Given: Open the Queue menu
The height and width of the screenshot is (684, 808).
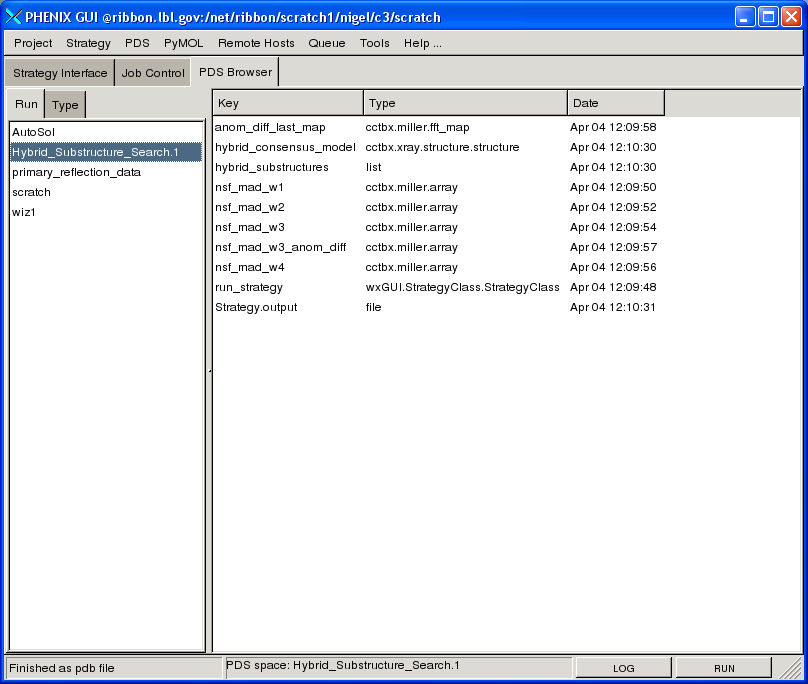Looking at the screenshot, I should coord(326,43).
